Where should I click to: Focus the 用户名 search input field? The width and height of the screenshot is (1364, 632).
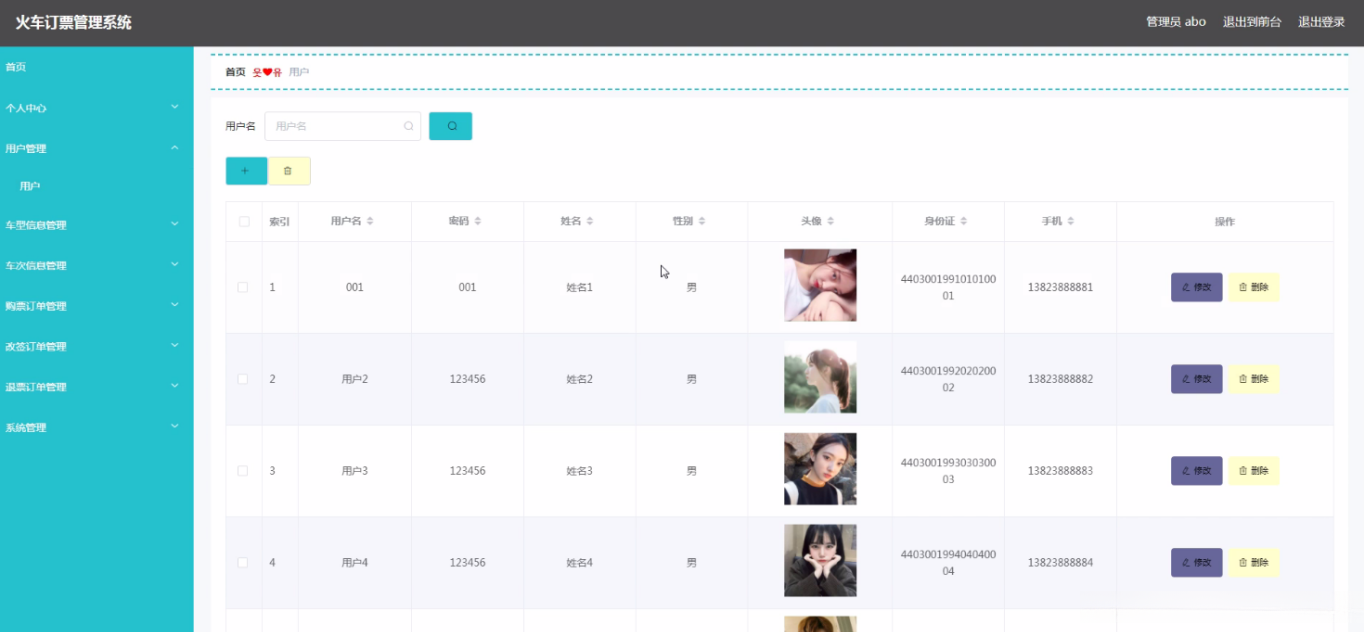click(342, 126)
